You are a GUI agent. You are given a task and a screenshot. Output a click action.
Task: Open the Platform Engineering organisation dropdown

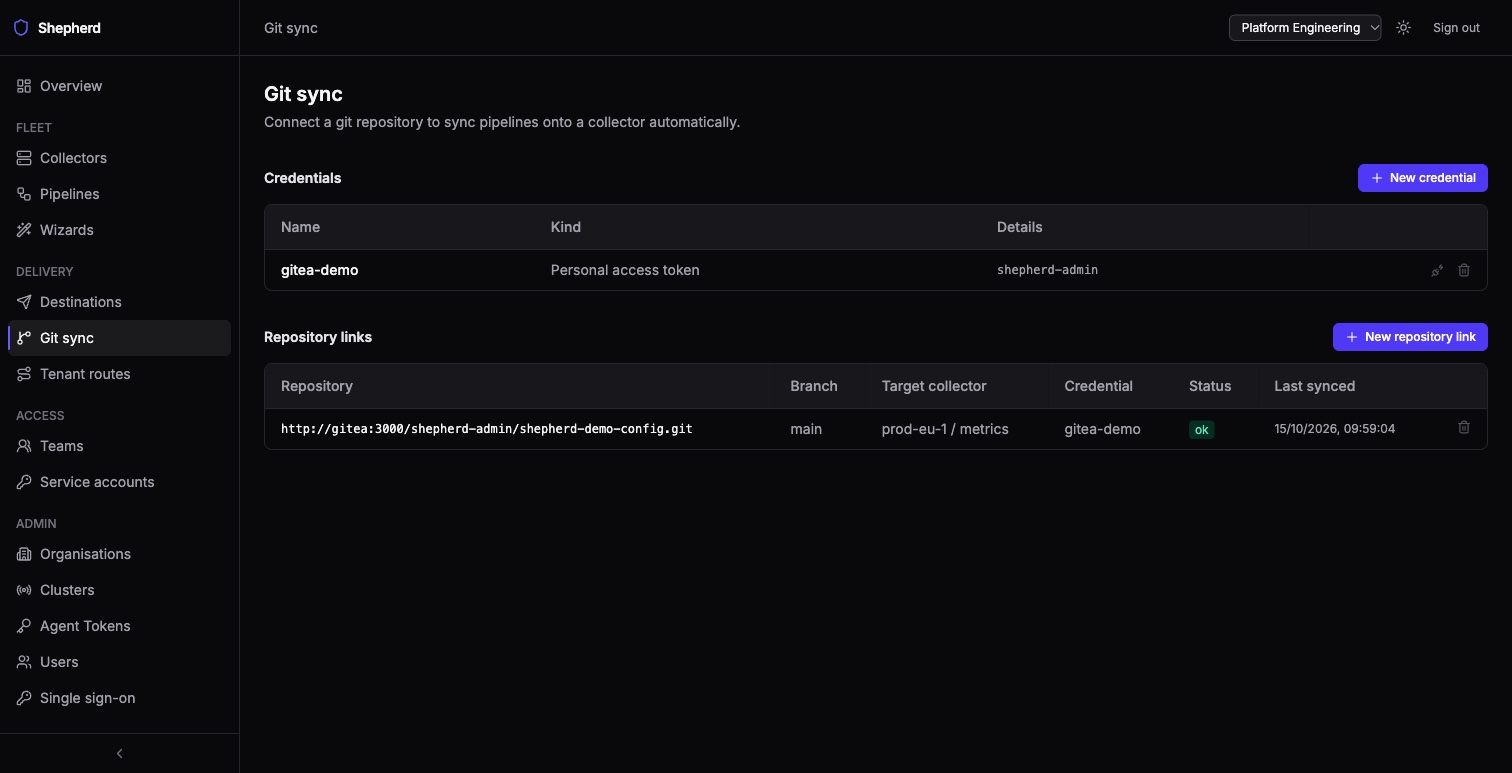[1305, 28]
